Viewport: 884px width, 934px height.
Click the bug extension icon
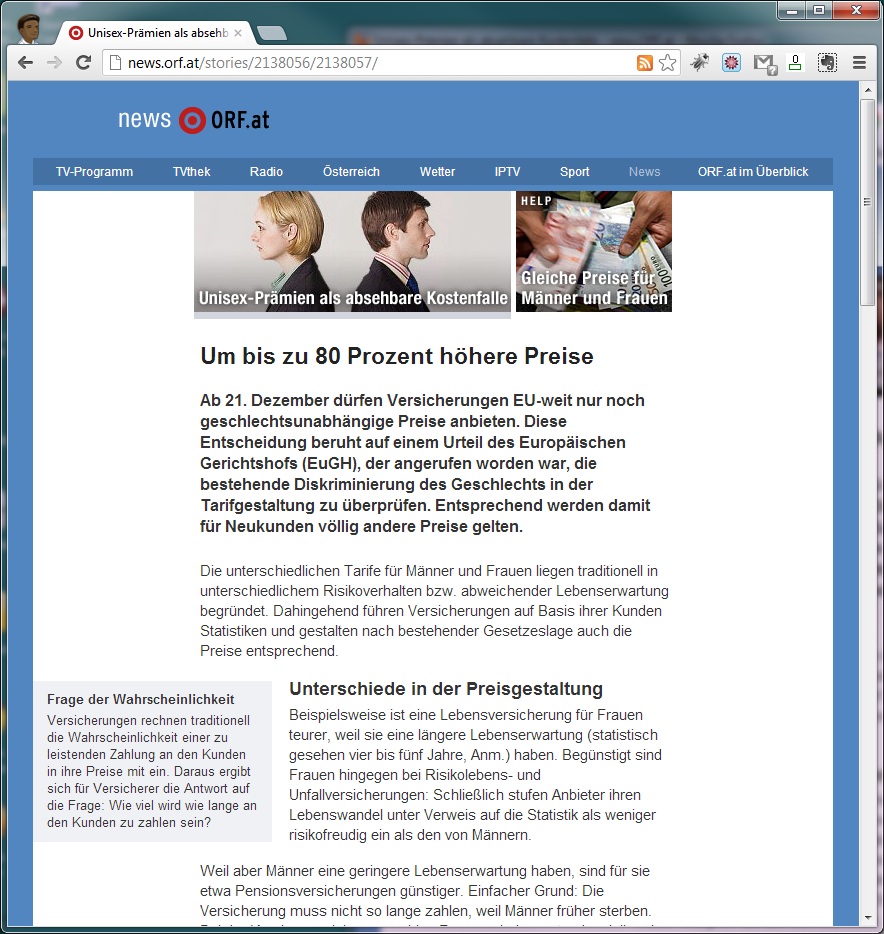(x=699, y=63)
